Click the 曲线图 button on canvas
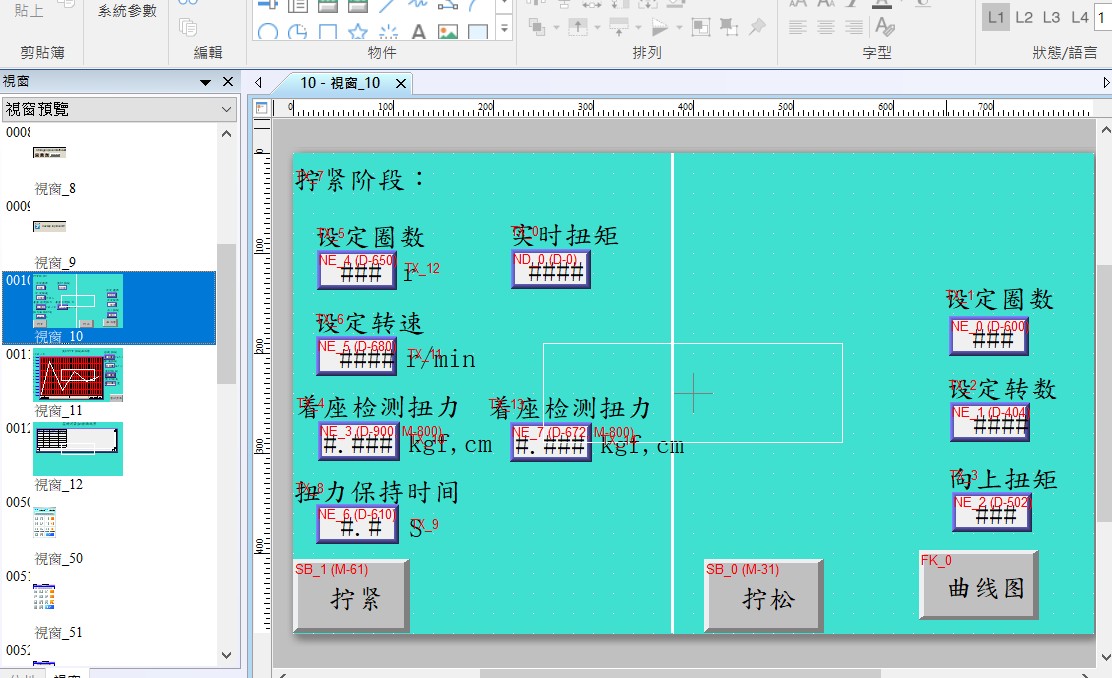The height and width of the screenshot is (678, 1112). [979, 588]
